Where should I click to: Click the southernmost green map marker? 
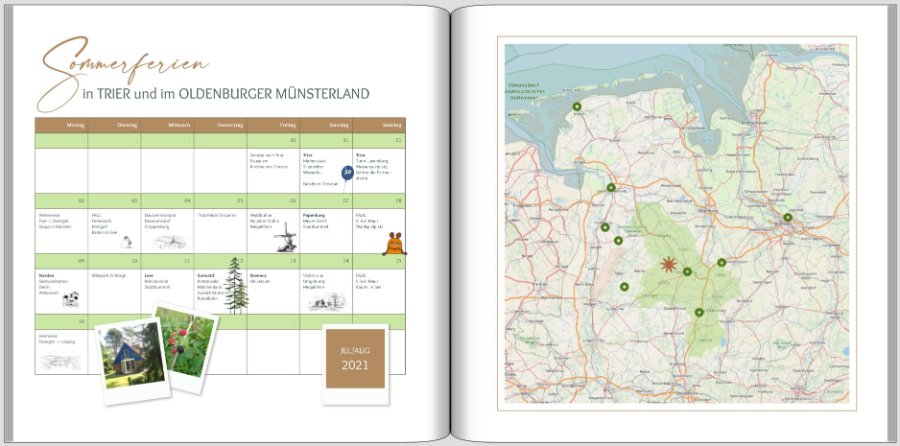[699, 312]
